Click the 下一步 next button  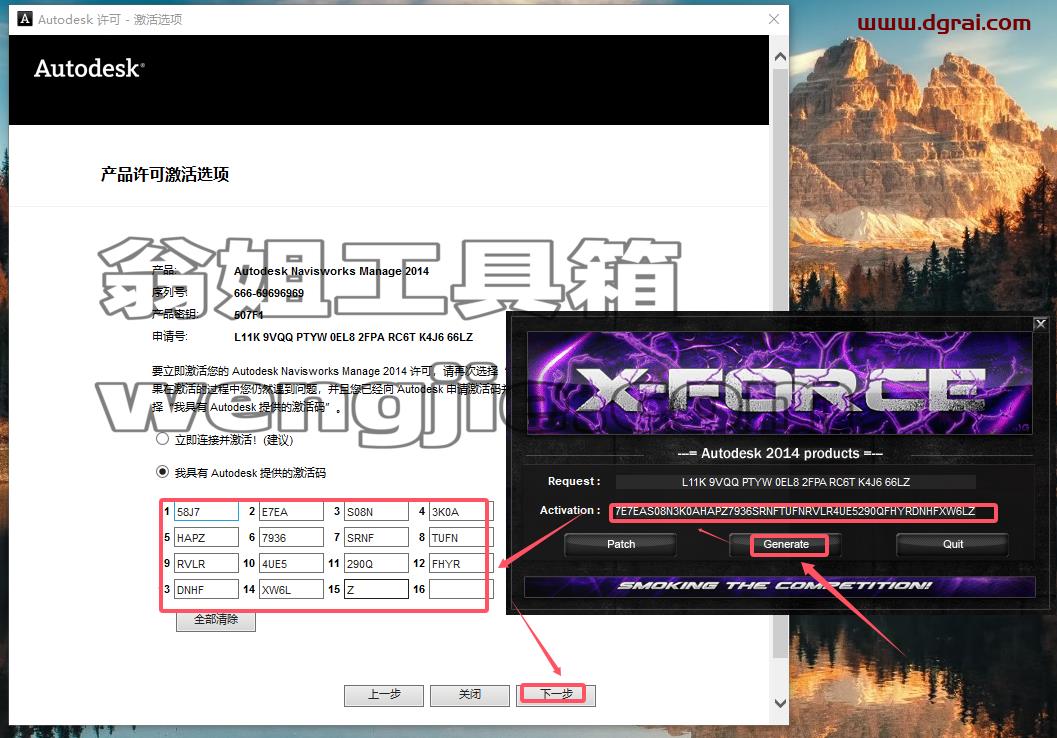[556, 694]
